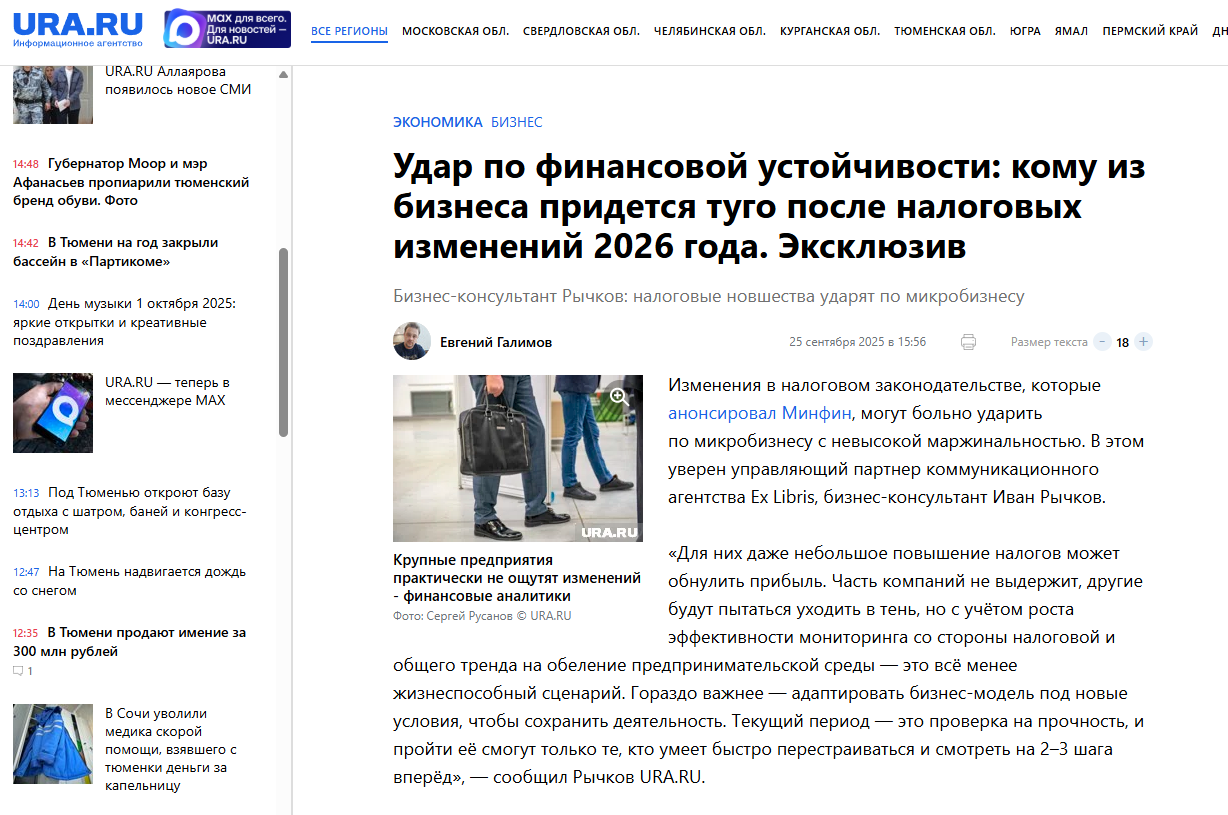
Task: Click the MAX messenger phone thumbnail
Action: tap(53, 413)
